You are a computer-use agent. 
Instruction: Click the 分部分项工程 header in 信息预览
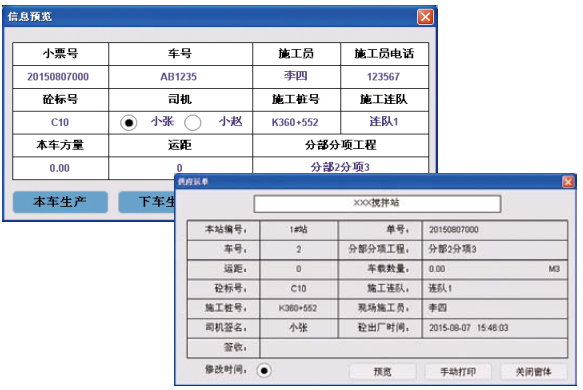(x=341, y=145)
